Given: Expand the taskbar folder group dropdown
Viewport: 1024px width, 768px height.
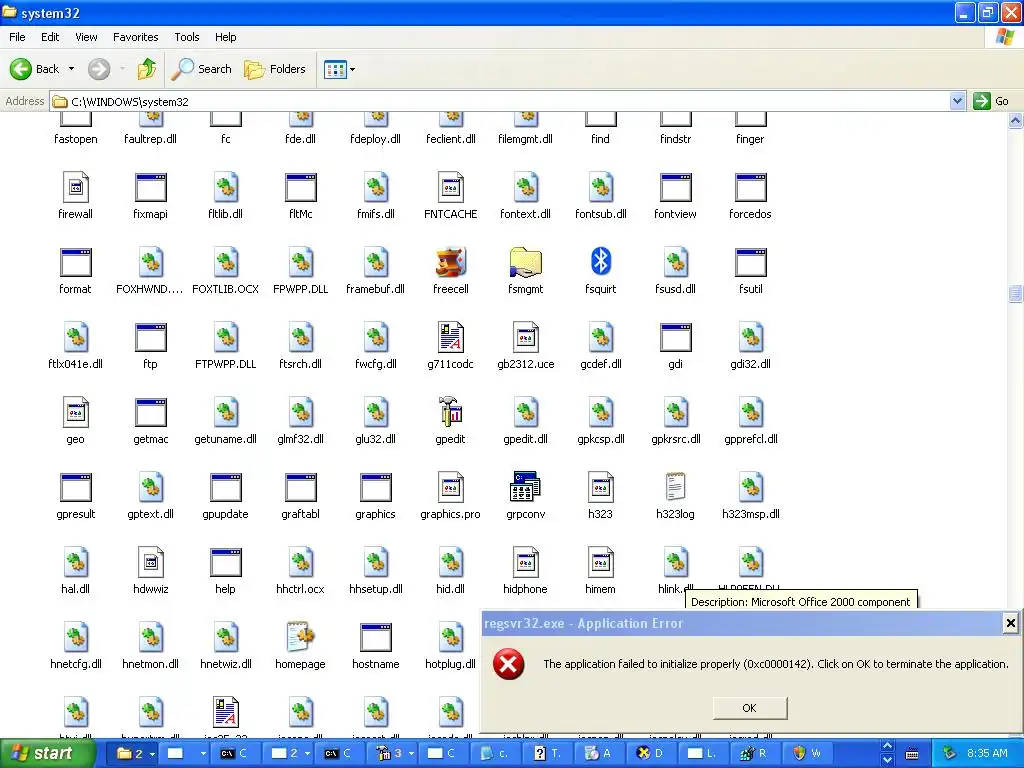Looking at the screenshot, I should 152,754.
